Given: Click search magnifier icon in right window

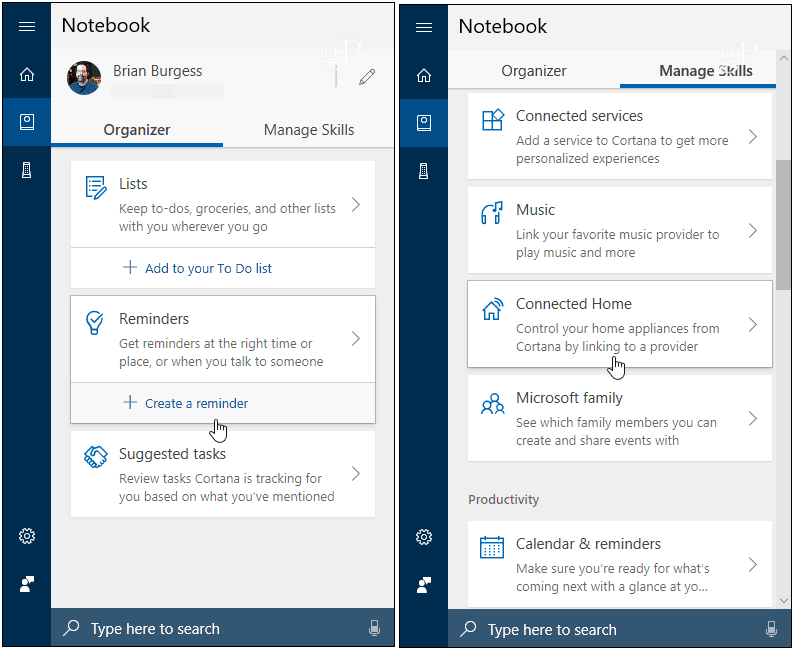Looking at the screenshot, I should tap(468, 629).
